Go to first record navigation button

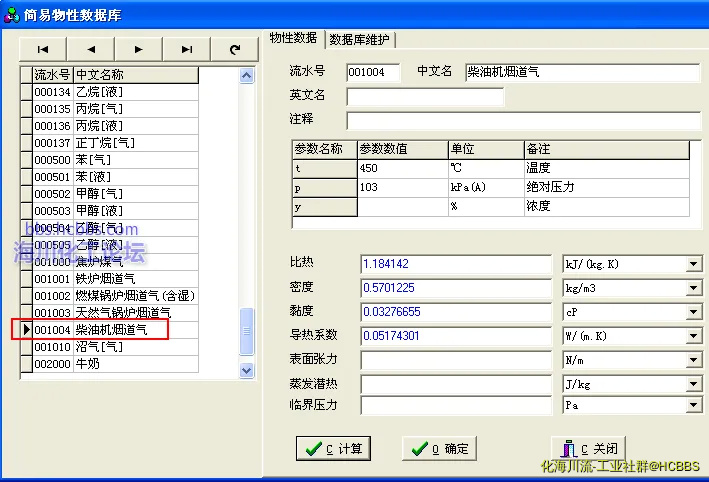tap(43, 50)
